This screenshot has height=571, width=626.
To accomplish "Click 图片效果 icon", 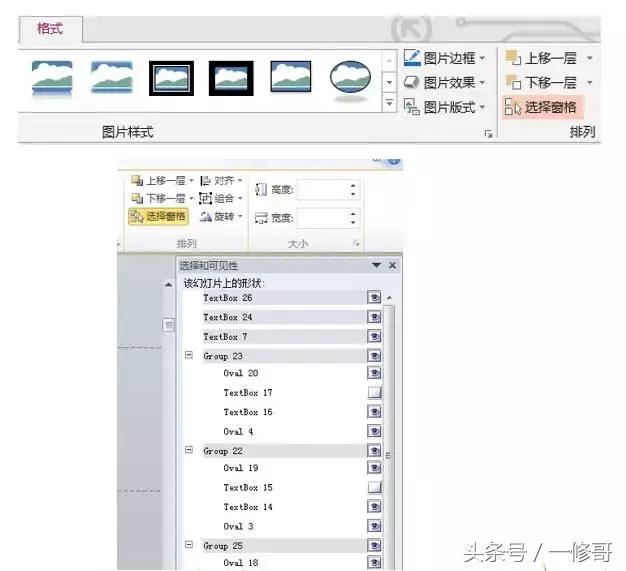I will [x=412, y=82].
